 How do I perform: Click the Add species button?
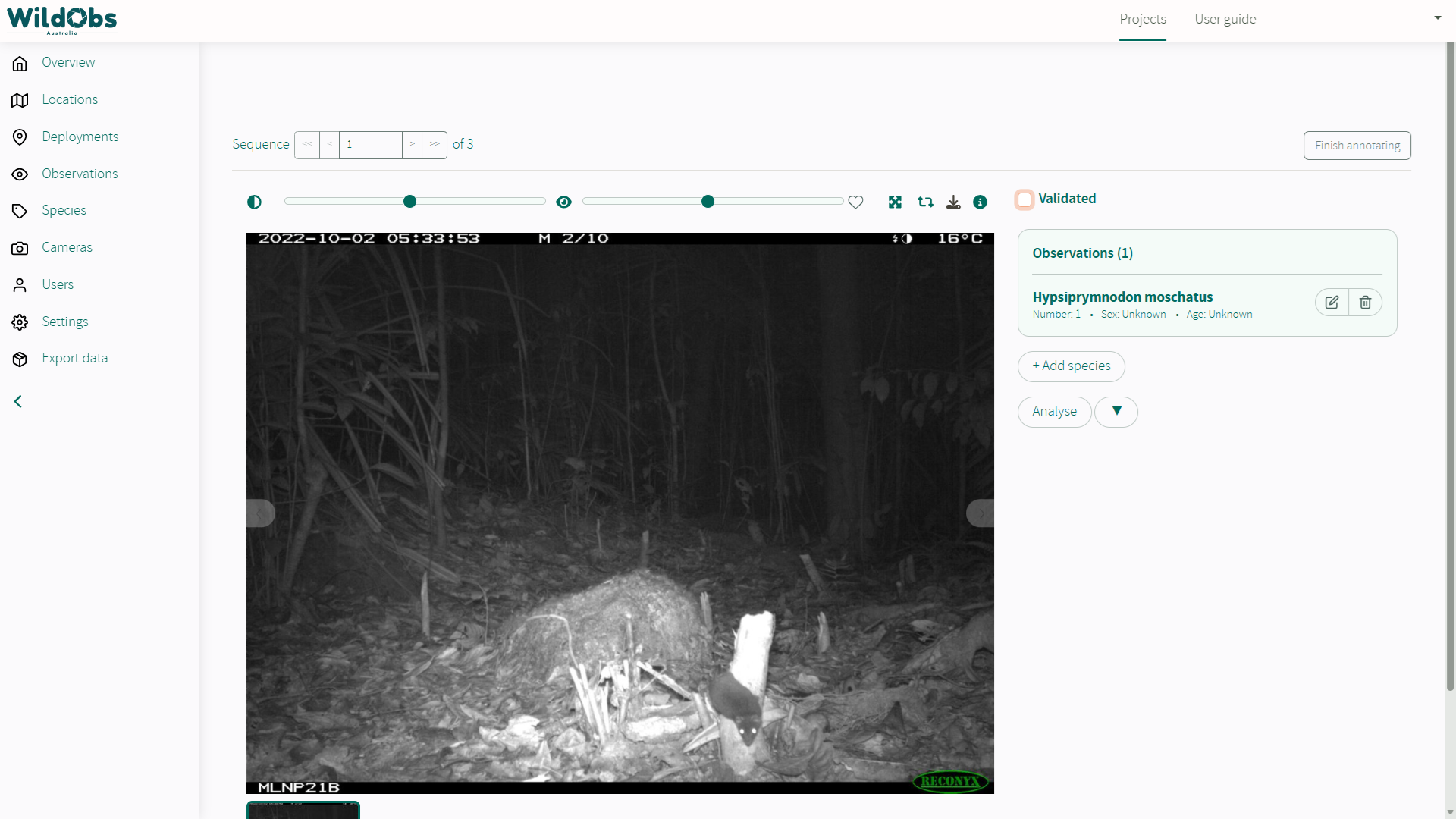pyautogui.click(x=1071, y=366)
